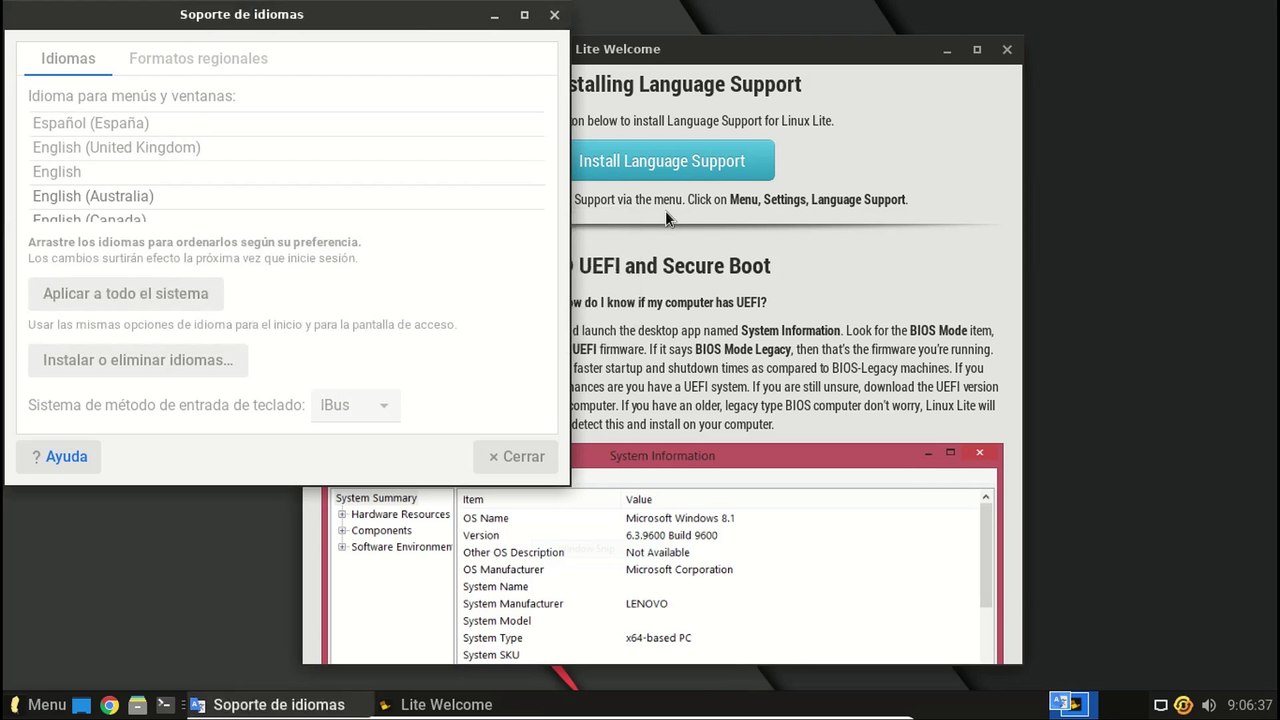Select System Summary in the tree
The image size is (1280, 720).
point(376,498)
